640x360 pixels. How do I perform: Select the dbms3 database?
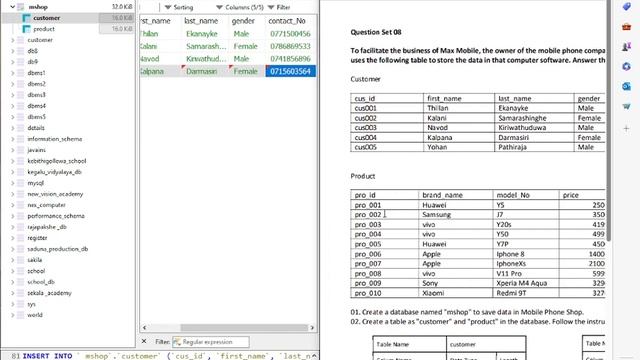click(36, 95)
